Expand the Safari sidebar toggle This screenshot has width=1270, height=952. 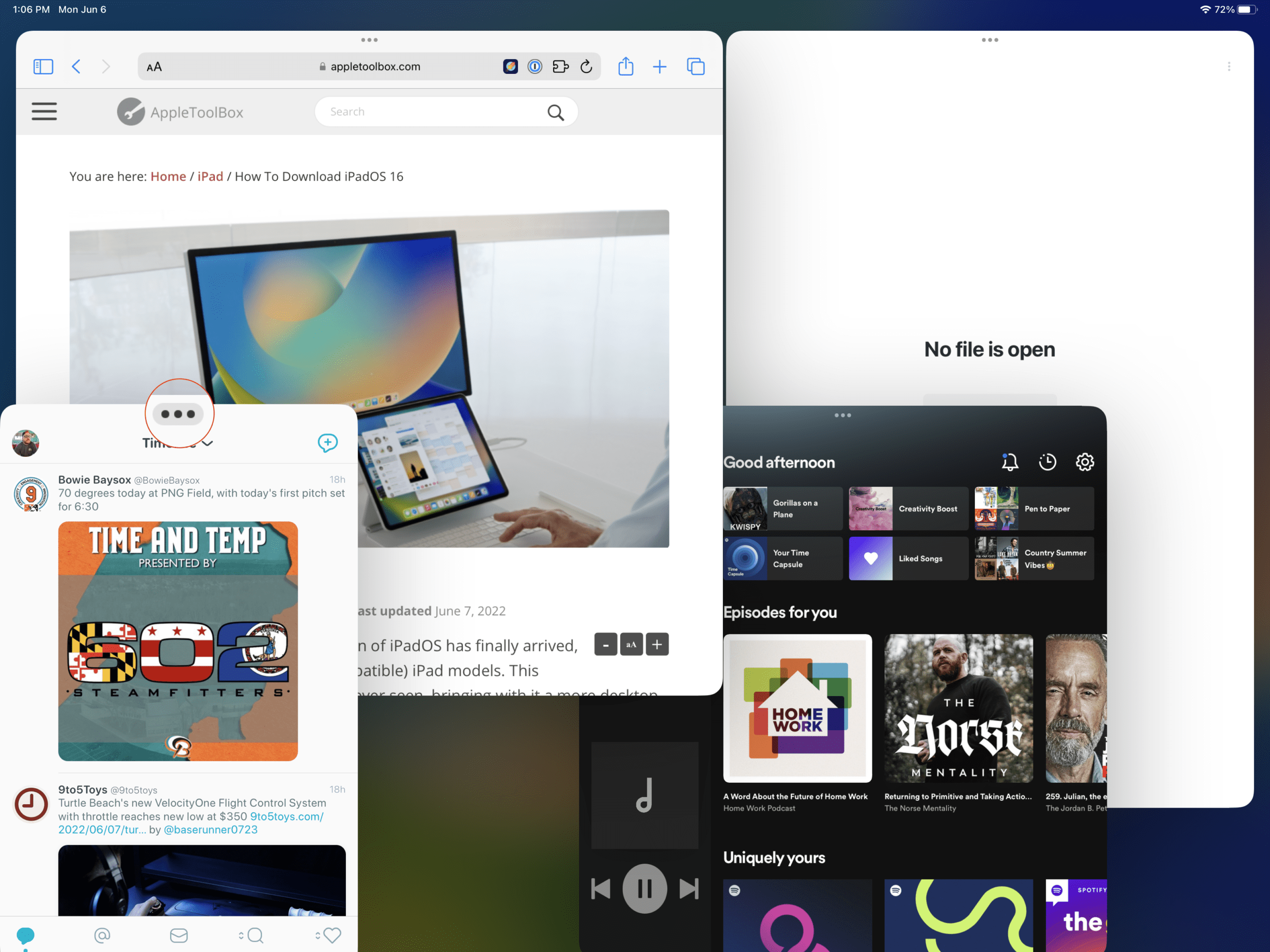tap(43, 67)
